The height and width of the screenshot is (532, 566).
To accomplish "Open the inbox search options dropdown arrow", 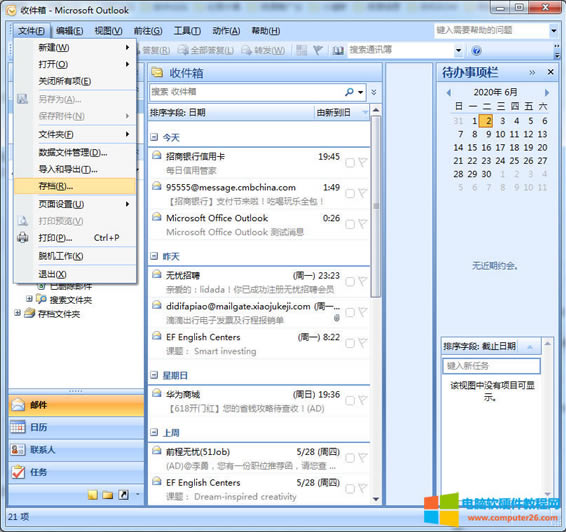I will 361,92.
